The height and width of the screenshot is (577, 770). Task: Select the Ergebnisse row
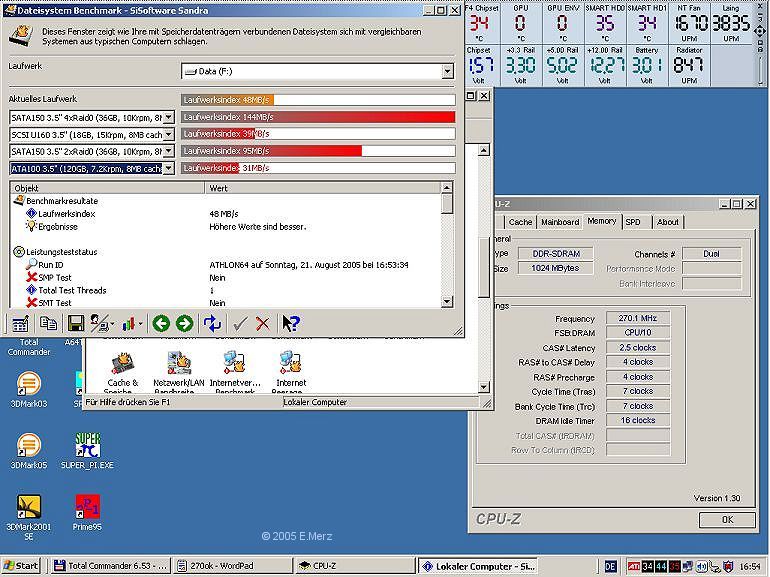225,226
